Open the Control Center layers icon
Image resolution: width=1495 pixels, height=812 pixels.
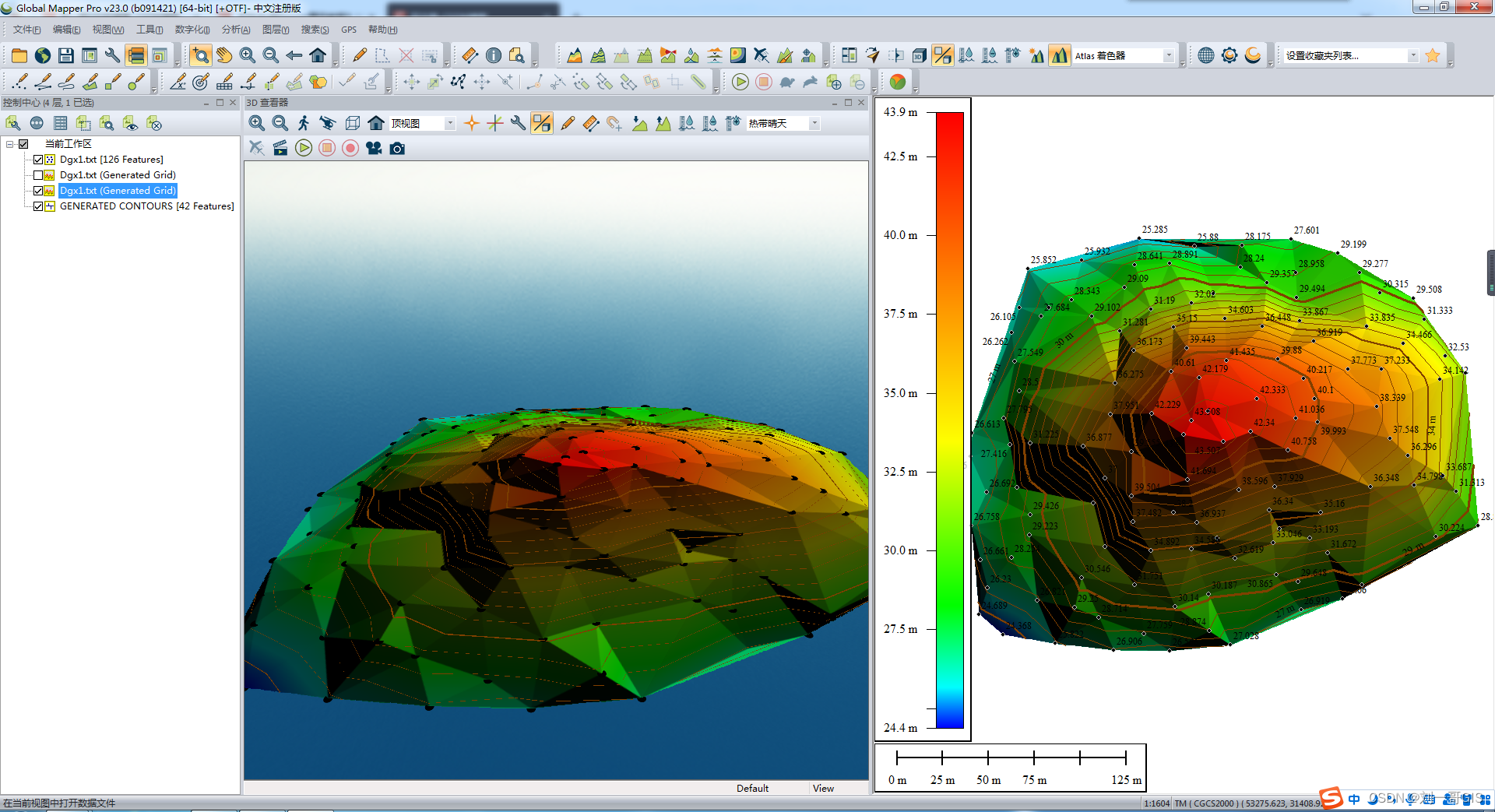click(x=136, y=55)
